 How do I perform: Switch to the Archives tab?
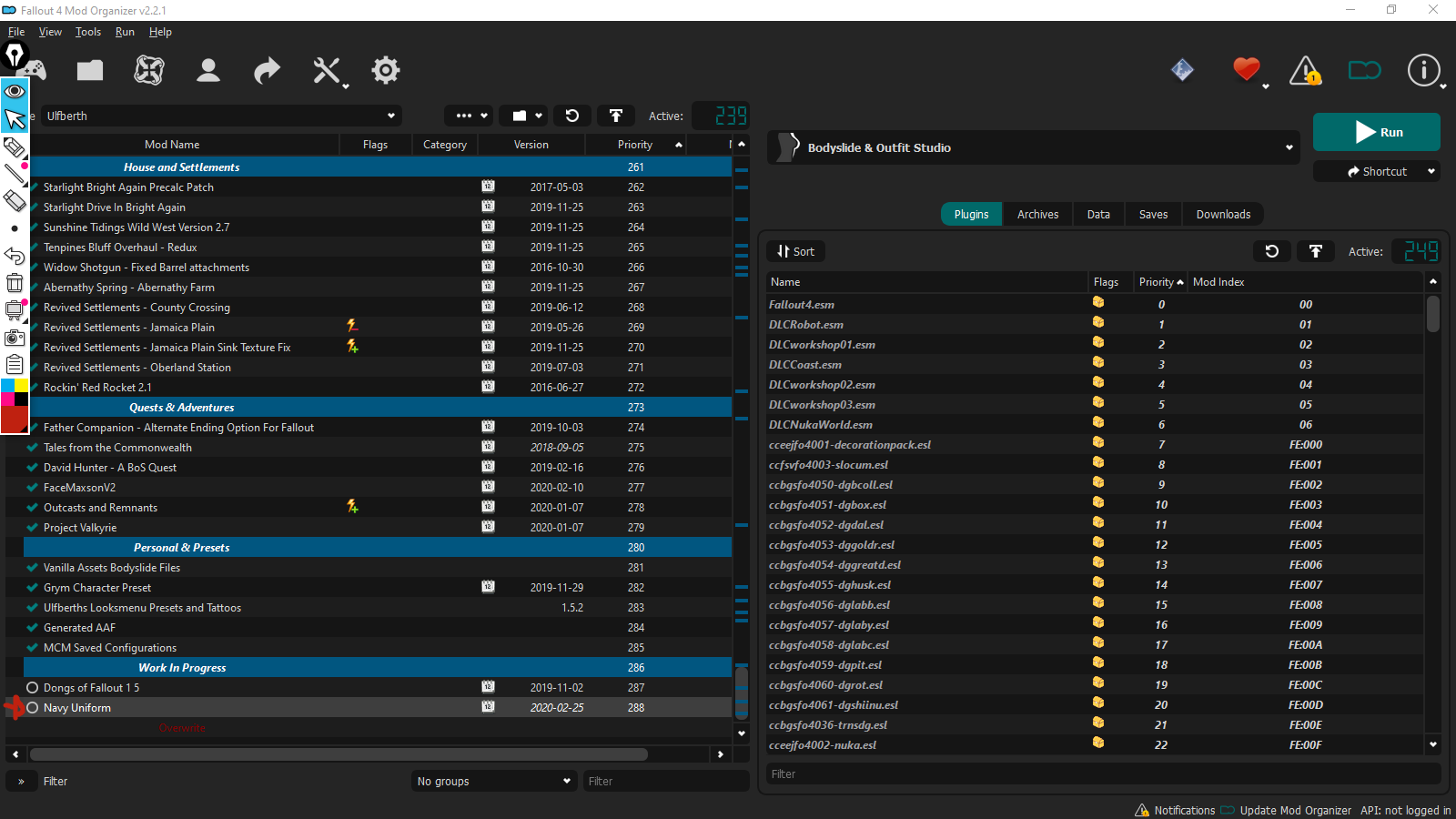(x=1037, y=215)
